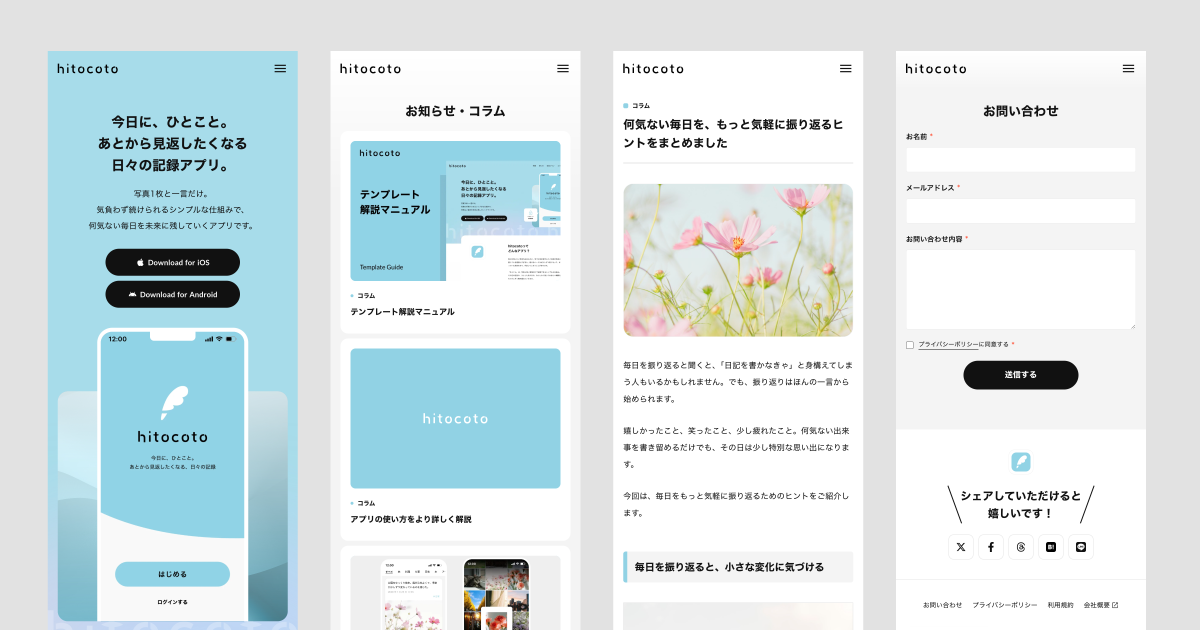Open hamburger menu on the home screen
This screenshot has height=630, width=1200.
(280, 68)
